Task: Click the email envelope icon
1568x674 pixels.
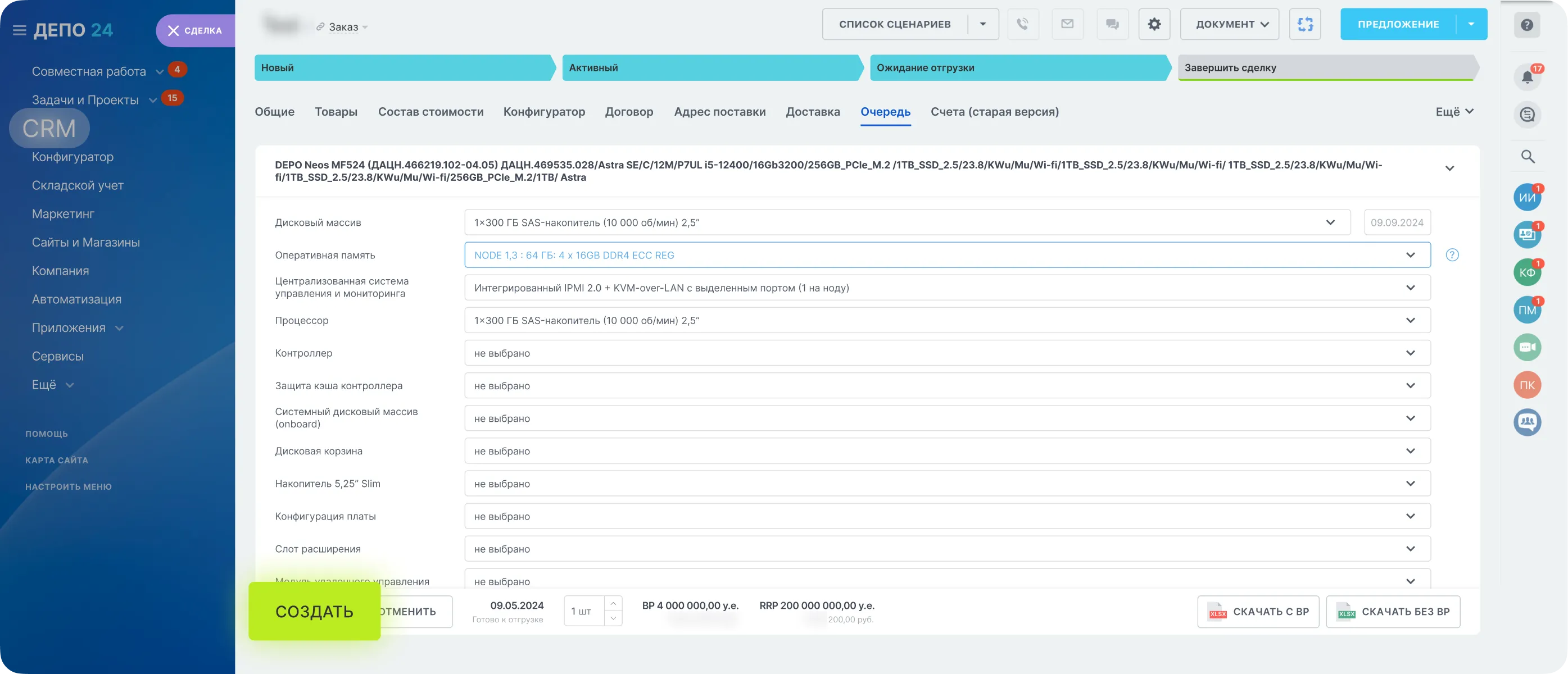Action: click(1067, 24)
